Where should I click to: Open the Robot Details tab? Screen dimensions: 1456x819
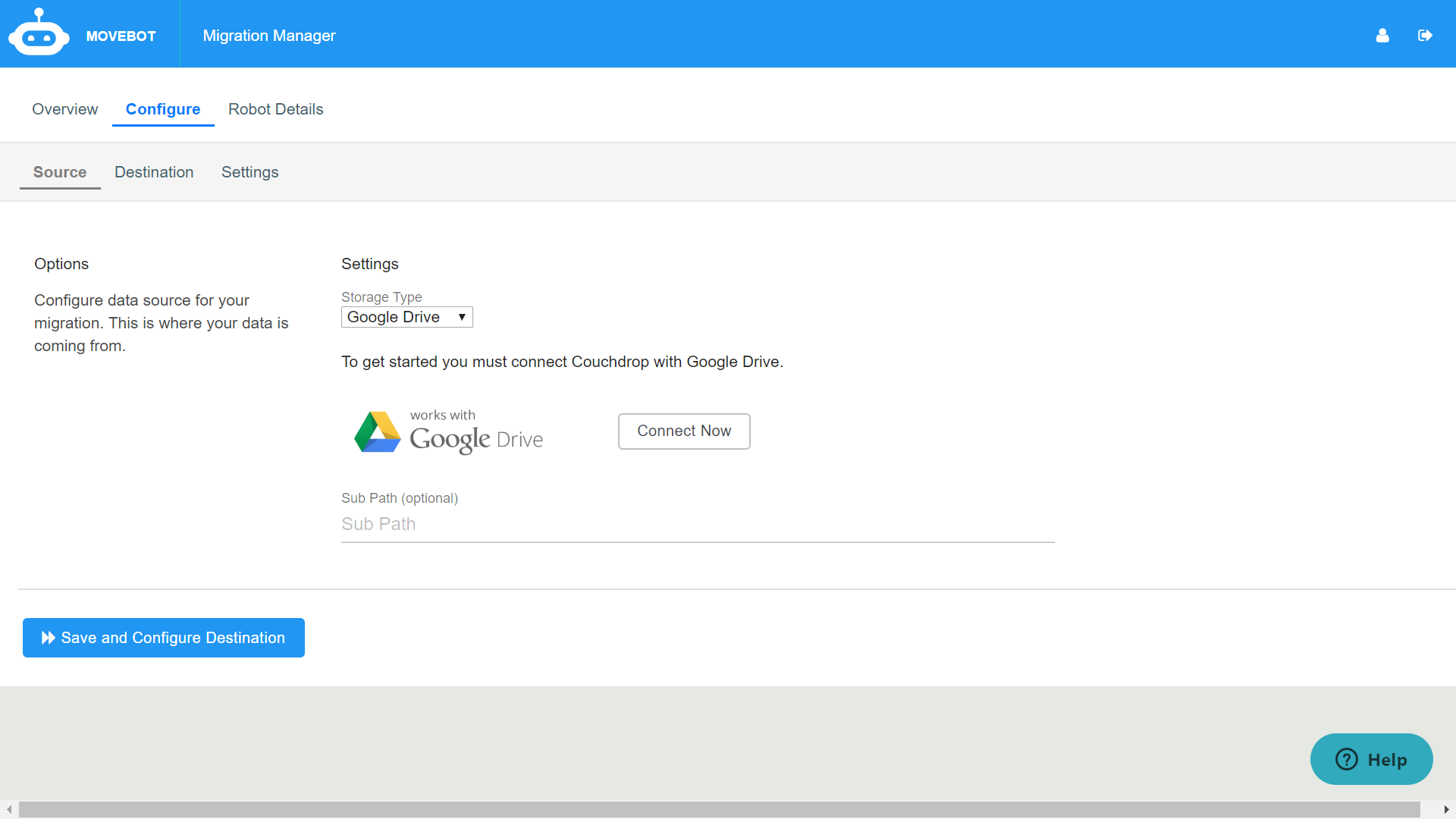click(x=275, y=109)
